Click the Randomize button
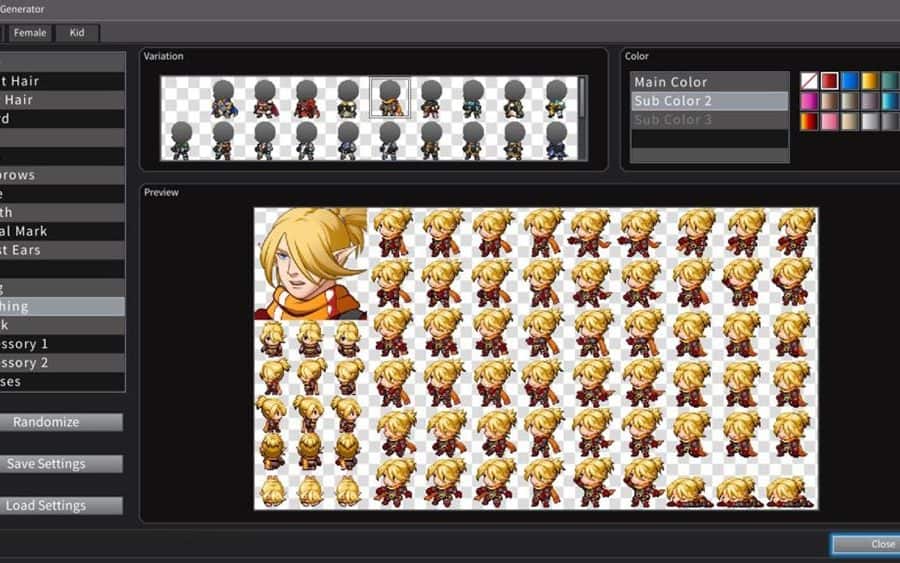Screen dimensions: 900x563 (61, 422)
